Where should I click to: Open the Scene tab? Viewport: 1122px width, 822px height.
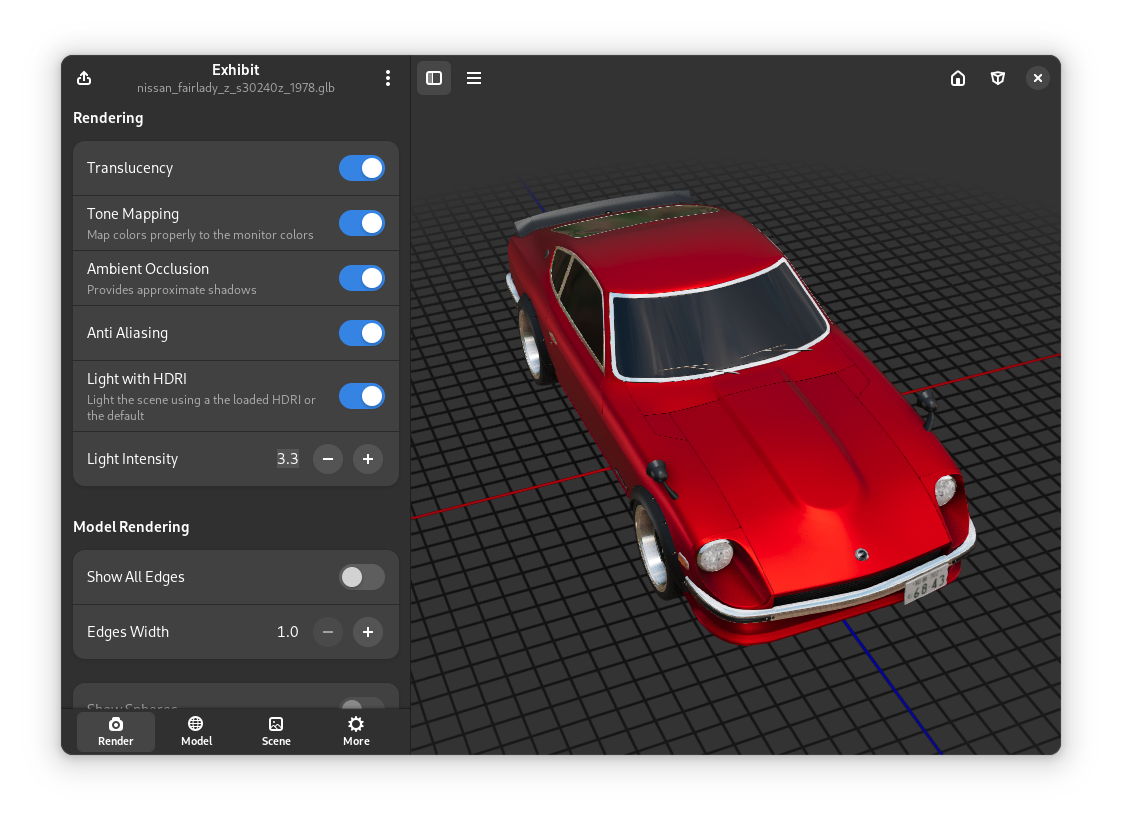[276, 732]
